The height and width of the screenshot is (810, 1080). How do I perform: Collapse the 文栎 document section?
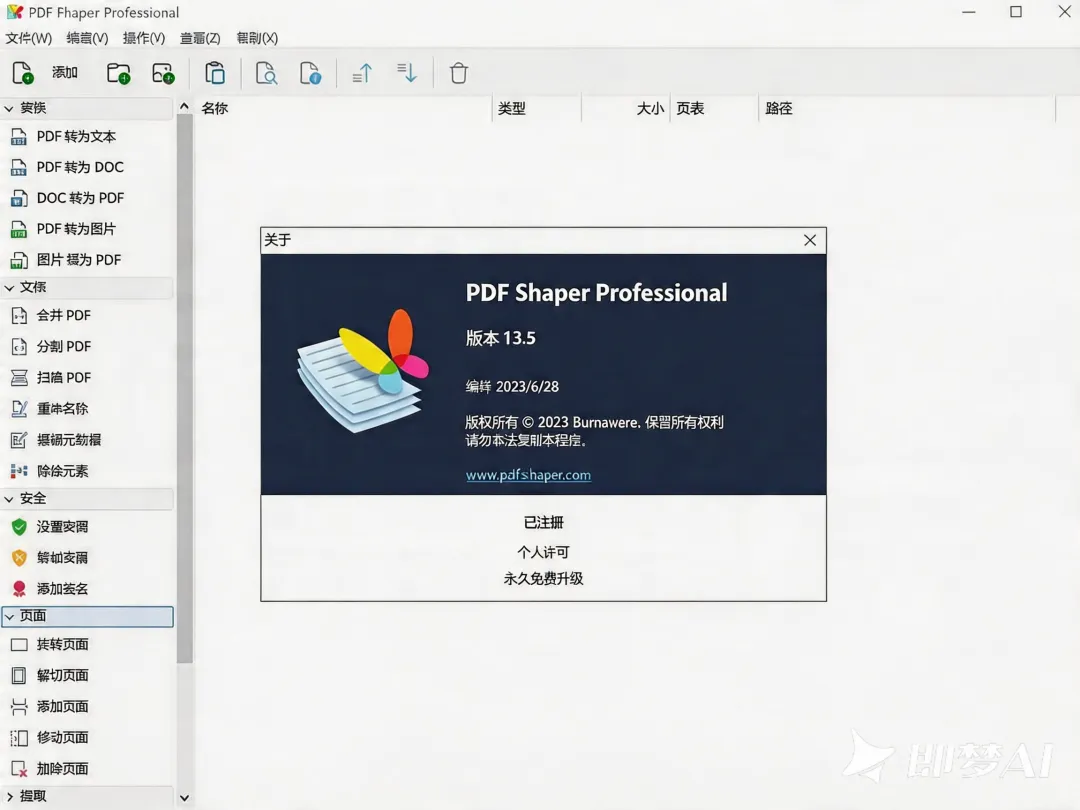(x=87, y=287)
